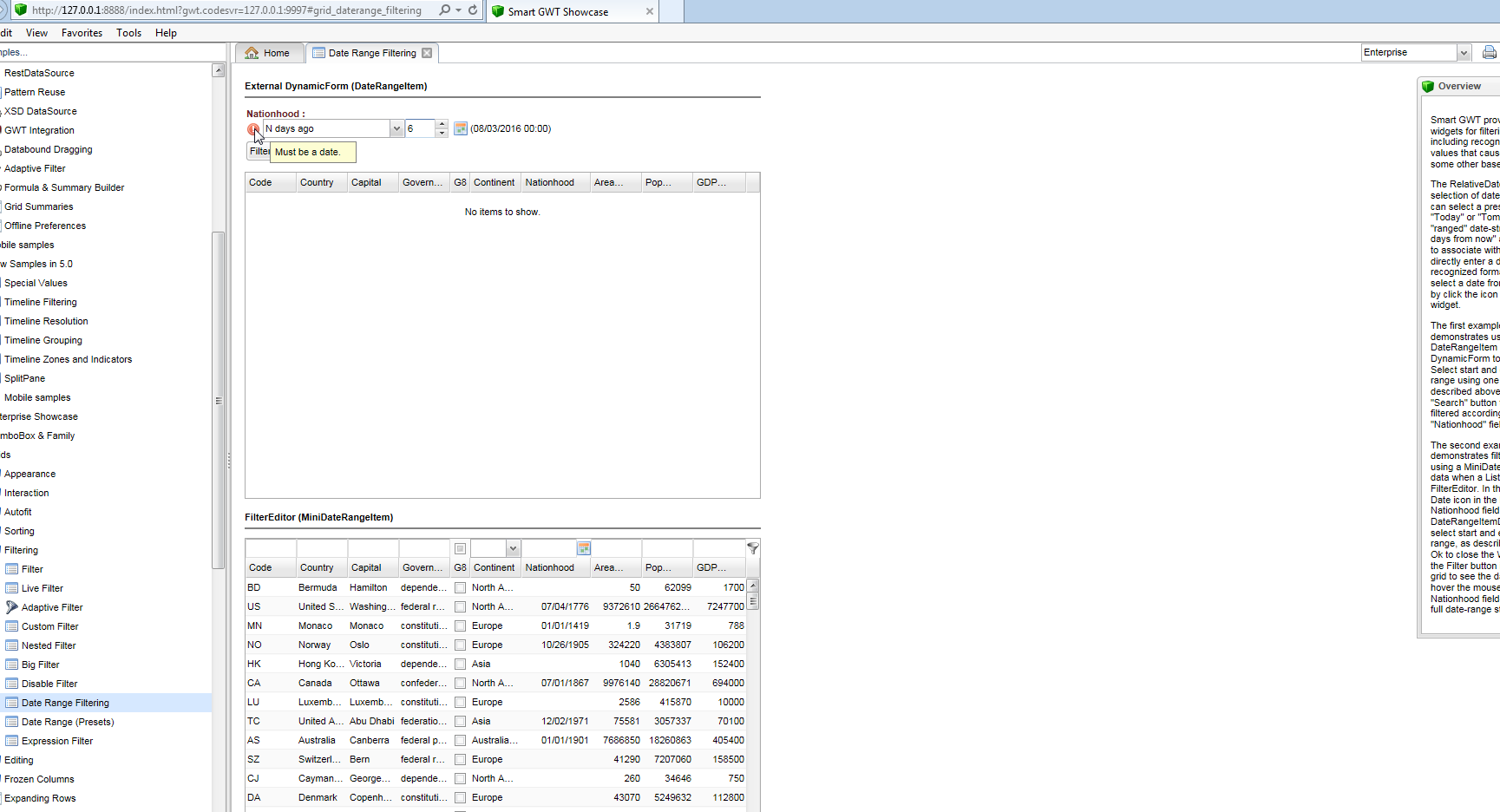The height and width of the screenshot is (812, 1500).
Task: Click the browser address bar search icon
Action: 445,10
